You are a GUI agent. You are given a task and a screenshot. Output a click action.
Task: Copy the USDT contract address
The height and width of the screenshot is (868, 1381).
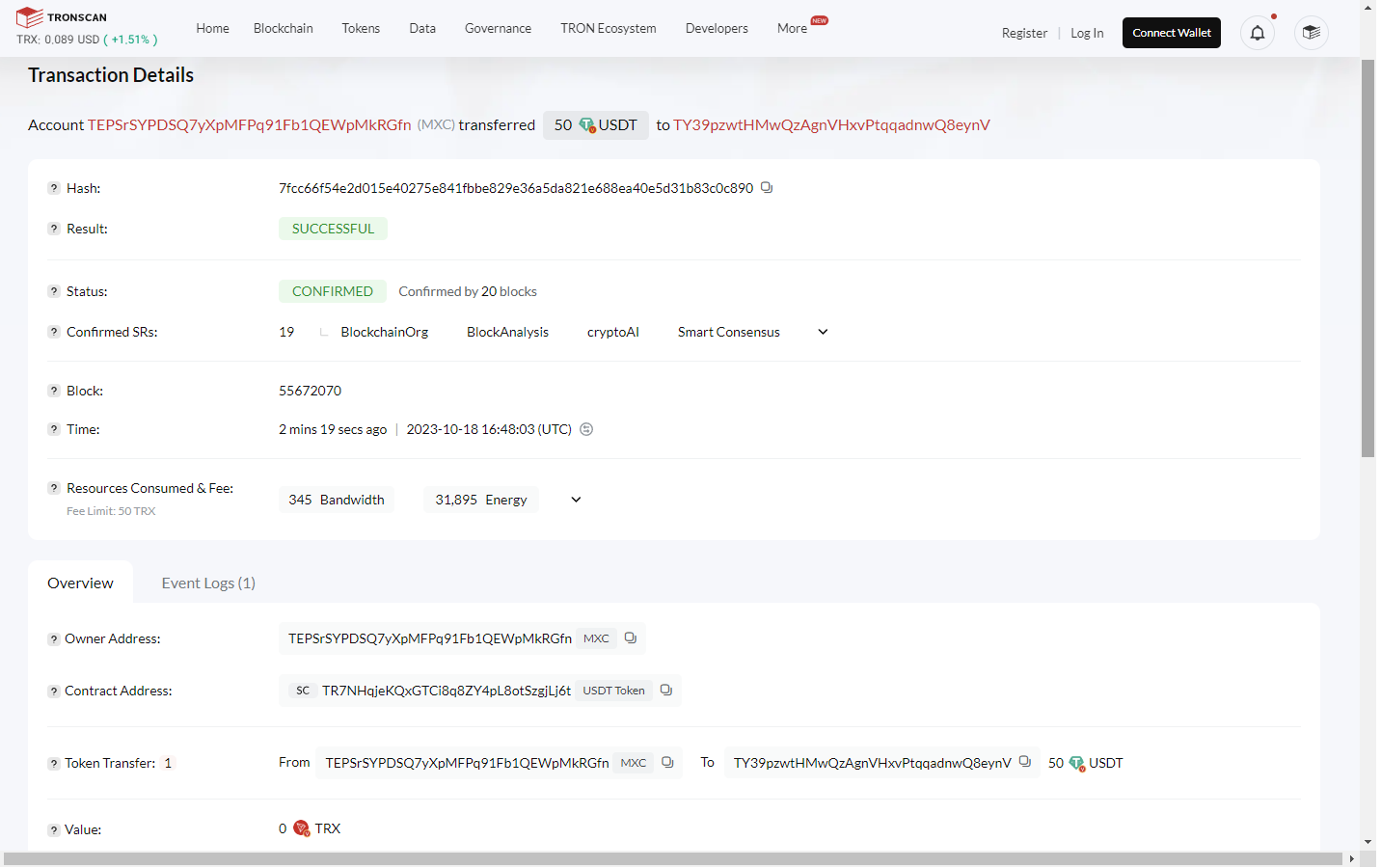tap(666, 691)
